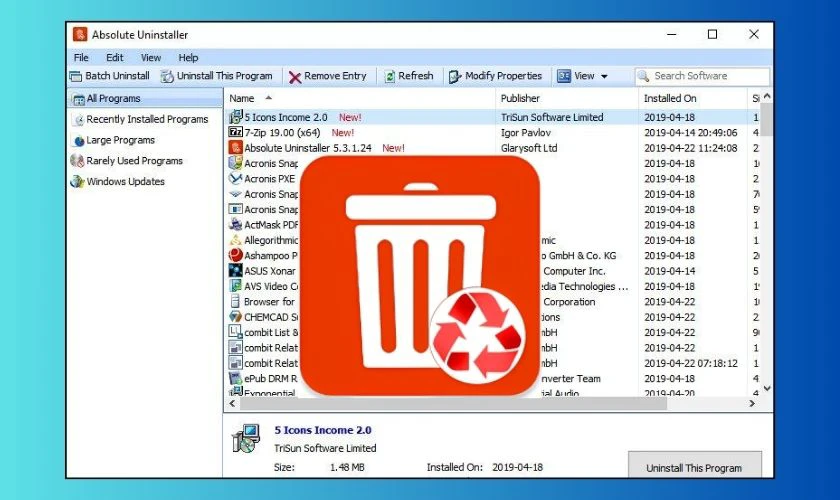The image size is (840, 500).
Task: Click the Allegorithmic row icon
Action: (x=235, y=240)
